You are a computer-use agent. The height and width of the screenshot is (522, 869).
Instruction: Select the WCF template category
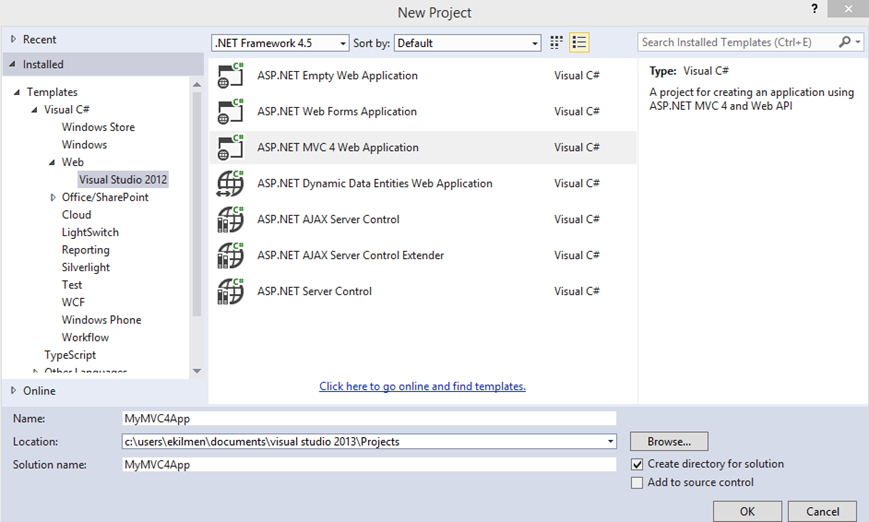pos(73,302)
